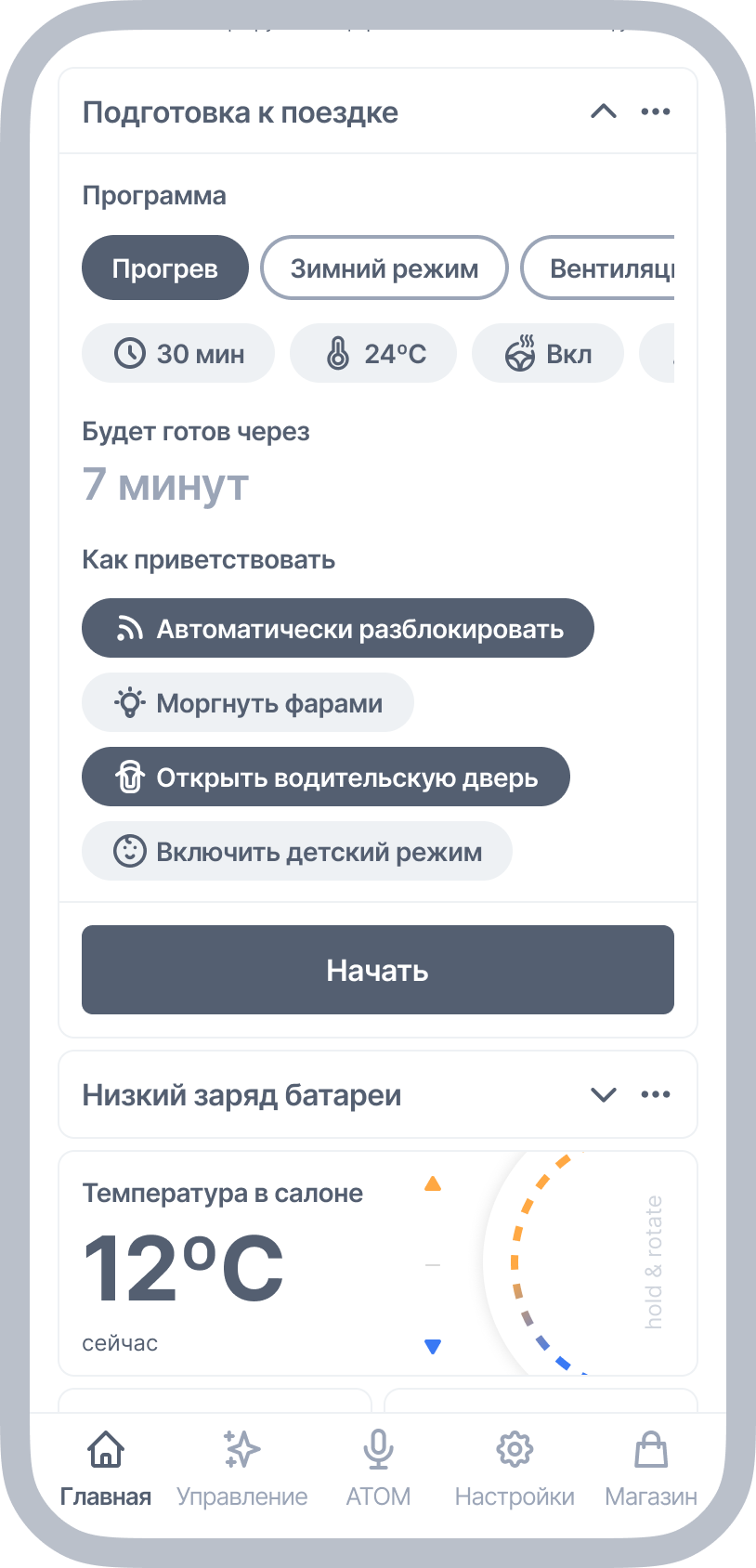
Task: Select the Зимний режим program
Action: pyautogui.click(x=384, y=268)
